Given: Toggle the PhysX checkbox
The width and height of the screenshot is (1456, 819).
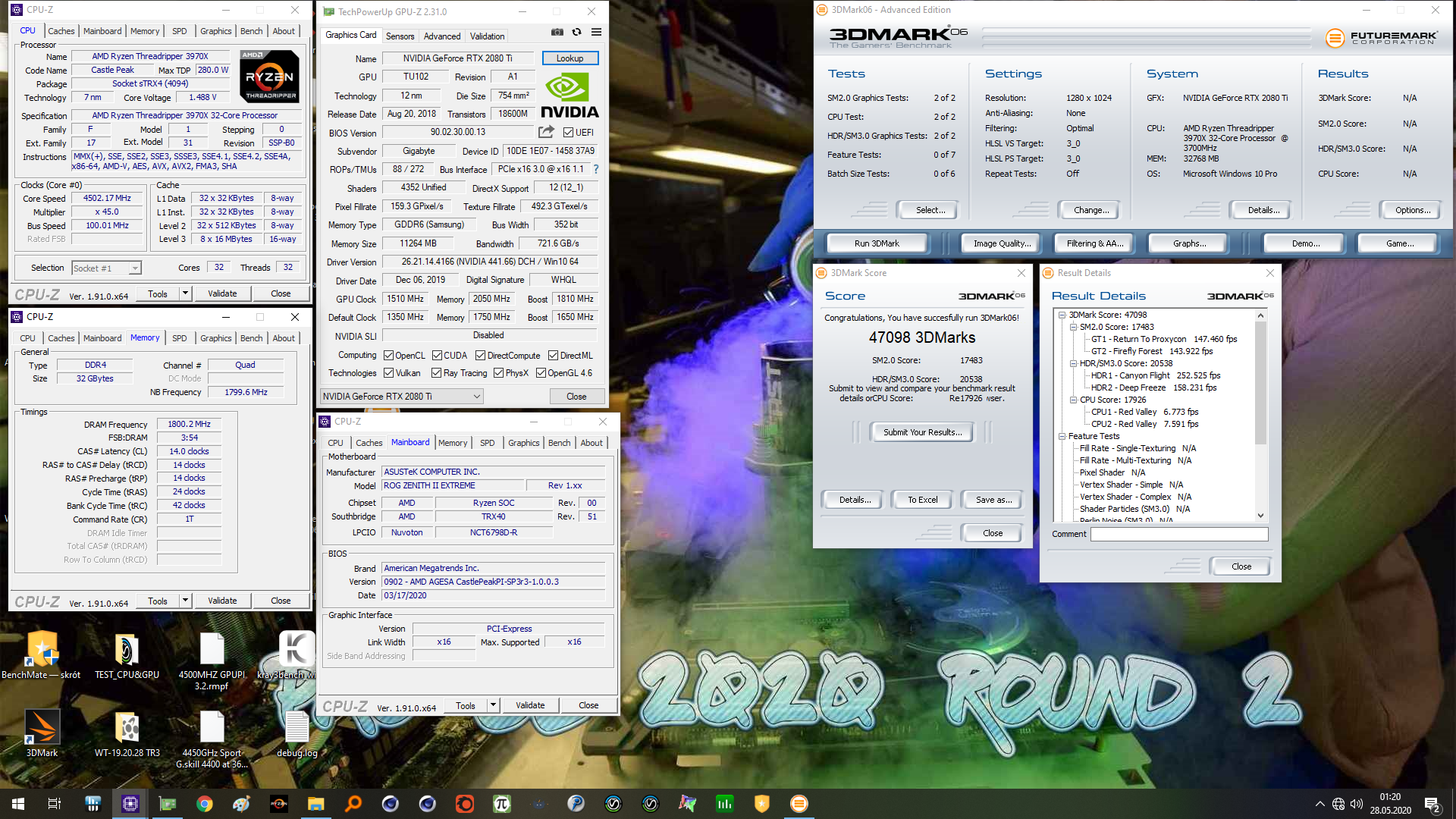Looking at the screenshot, I should [x=498, y=372].
